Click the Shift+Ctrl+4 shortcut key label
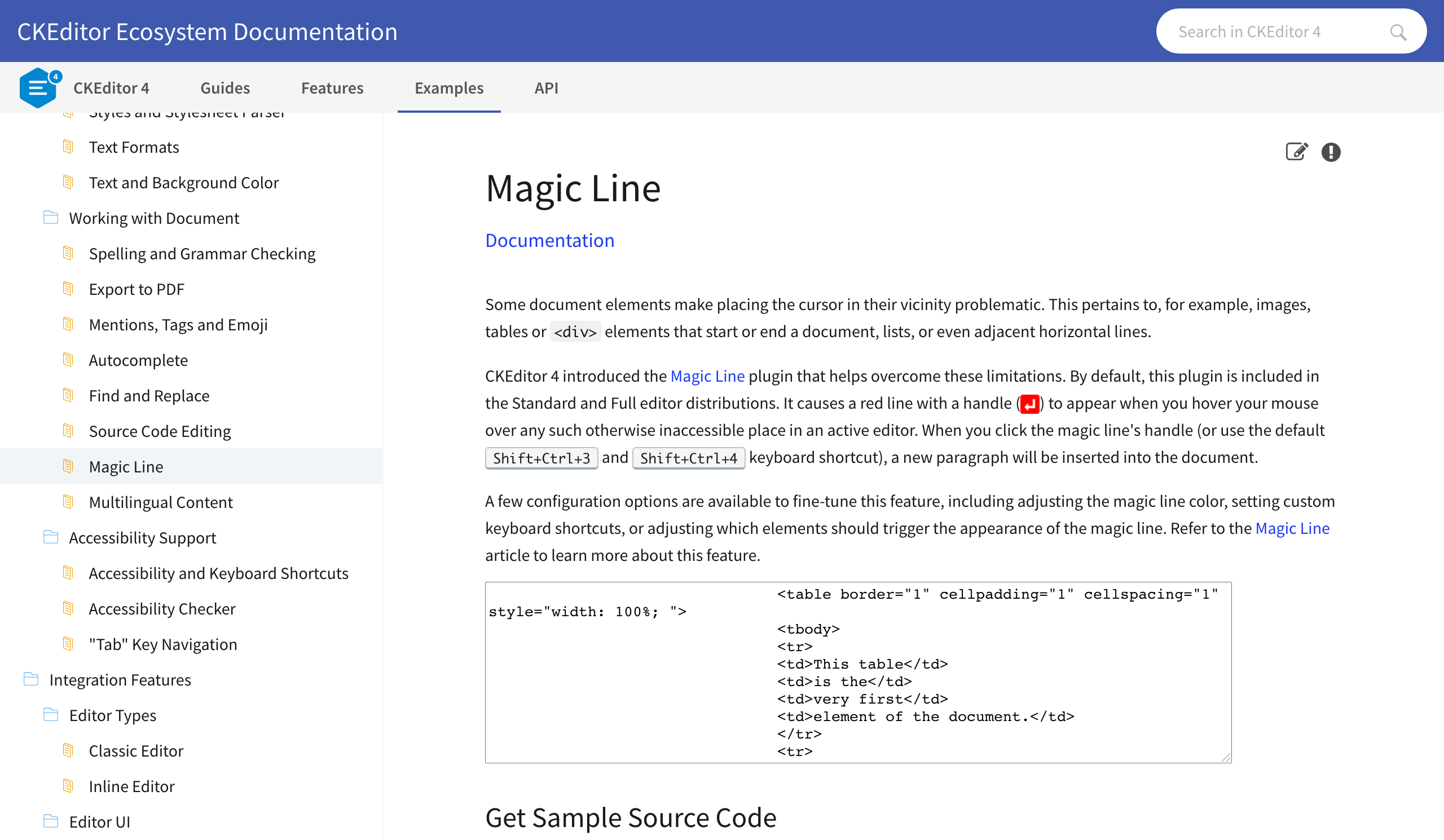This screenshot has width=1444, height=840. (x=689, y=458)
